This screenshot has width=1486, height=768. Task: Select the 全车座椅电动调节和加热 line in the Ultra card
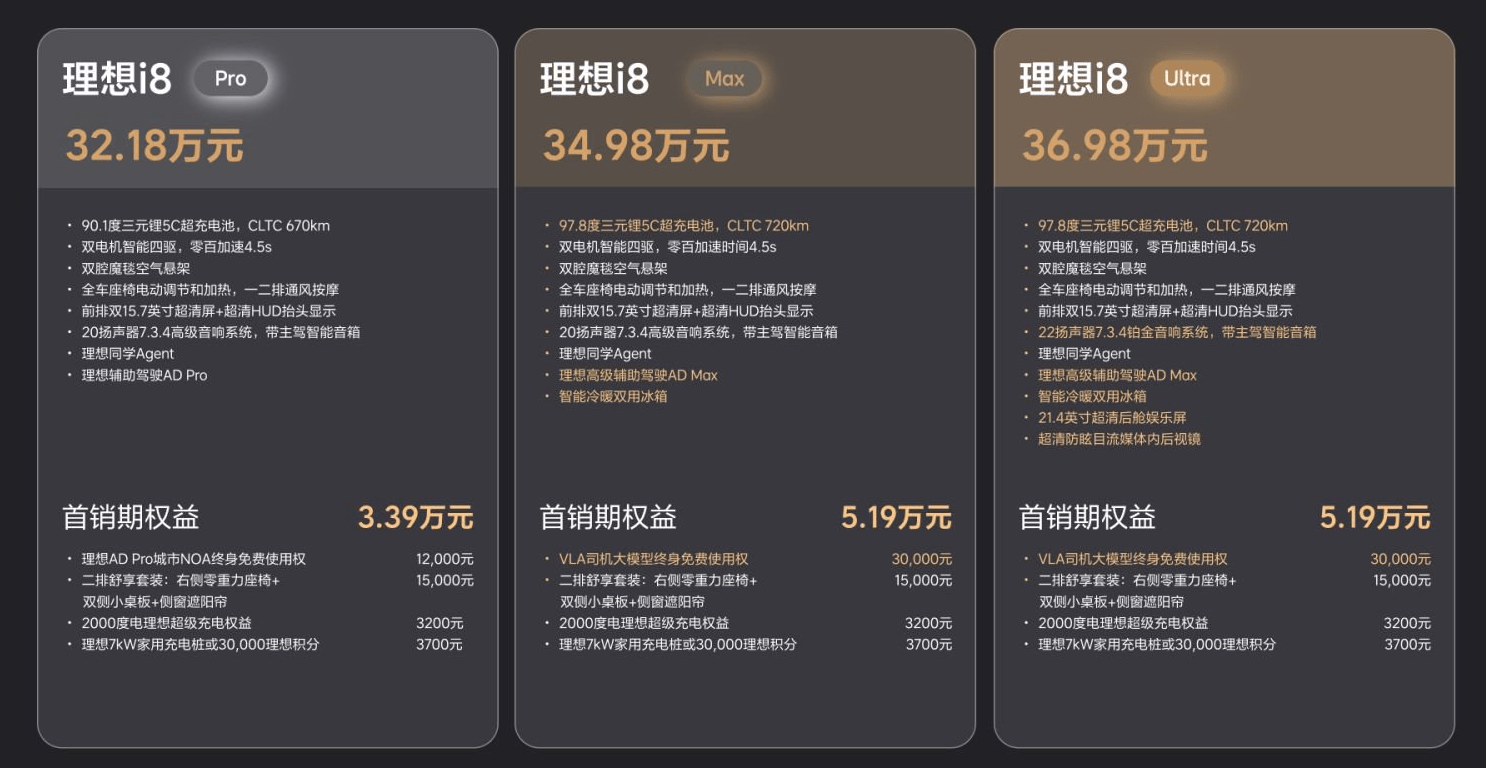coord(1167,290)
